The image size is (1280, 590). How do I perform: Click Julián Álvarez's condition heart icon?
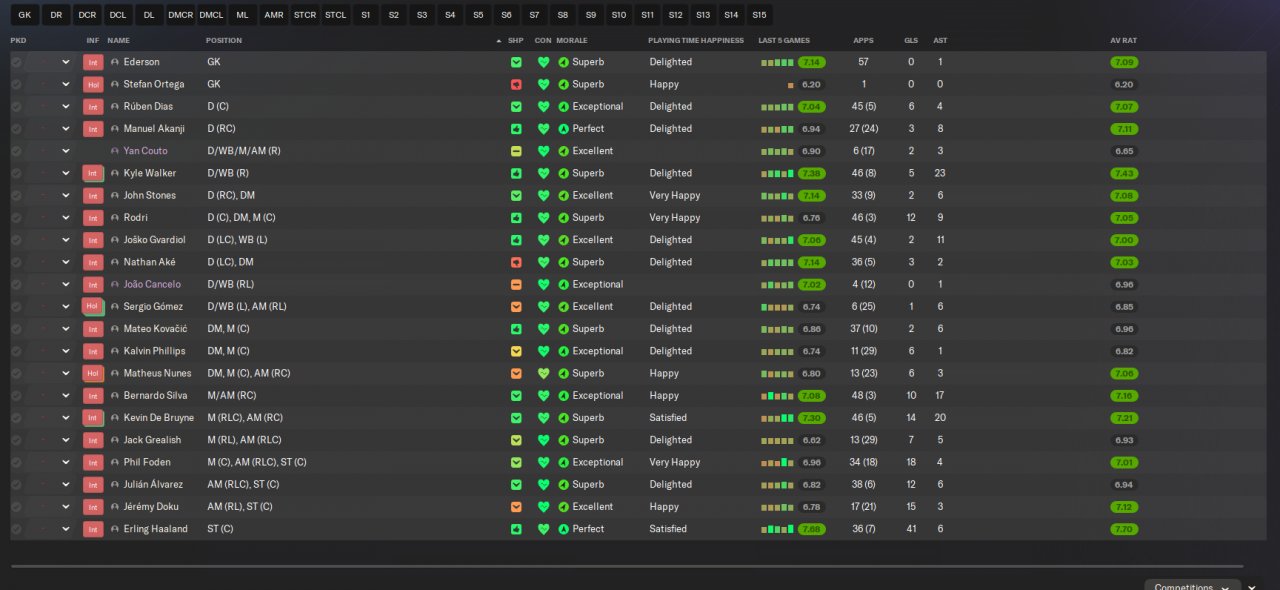544,485
